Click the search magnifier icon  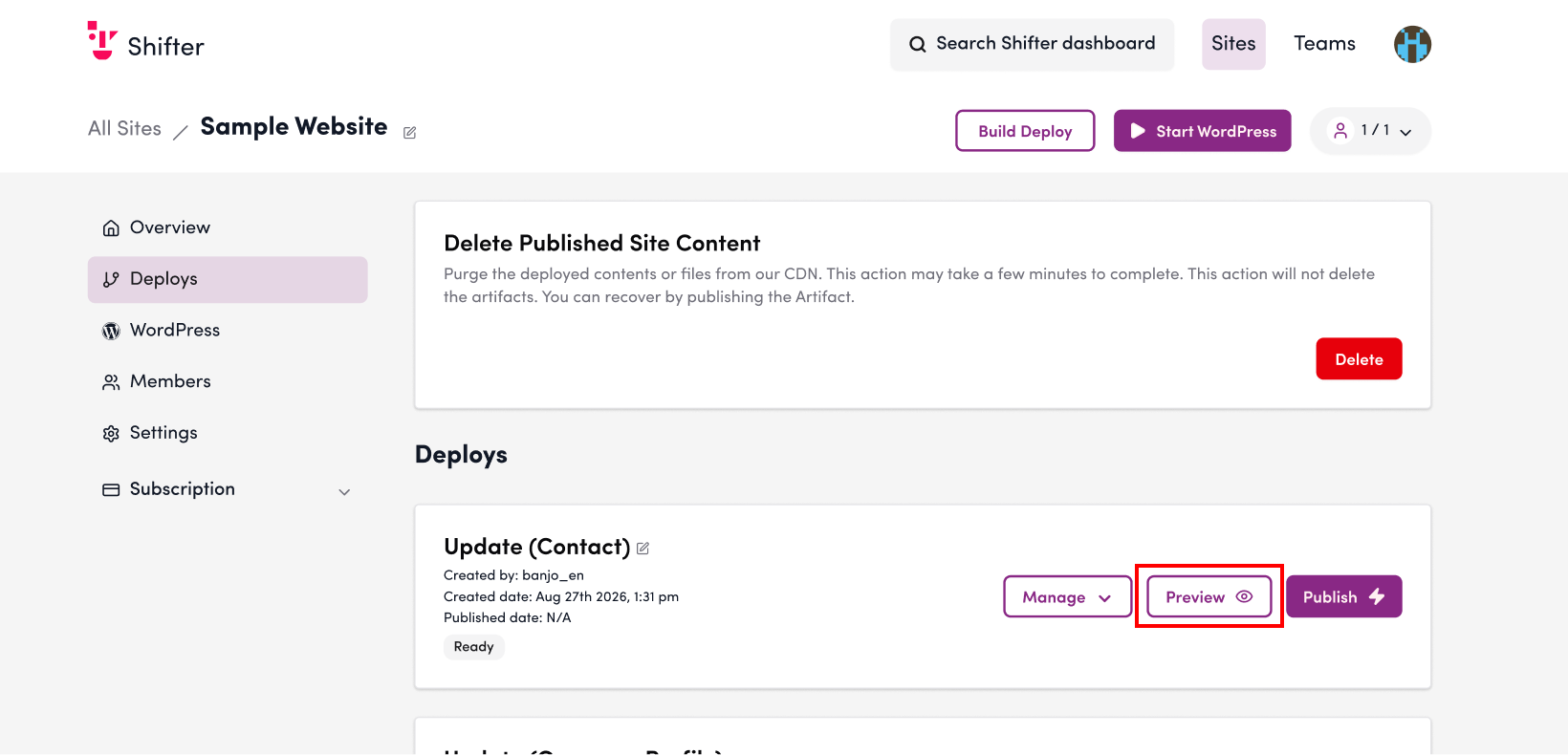click(x=917, y=44)
